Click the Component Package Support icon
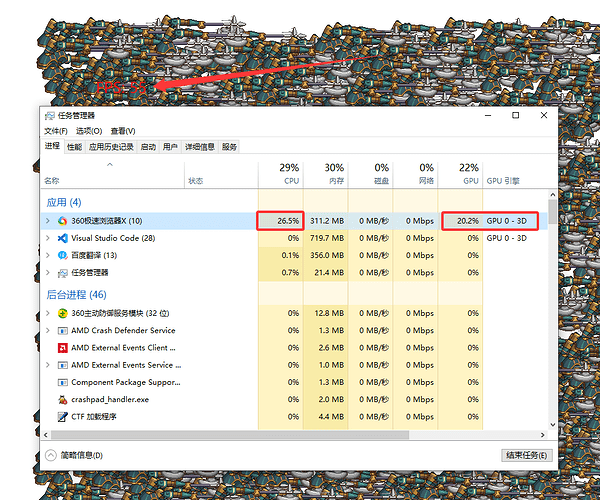This screenshot has height=500, width=600. coord(62,382)
